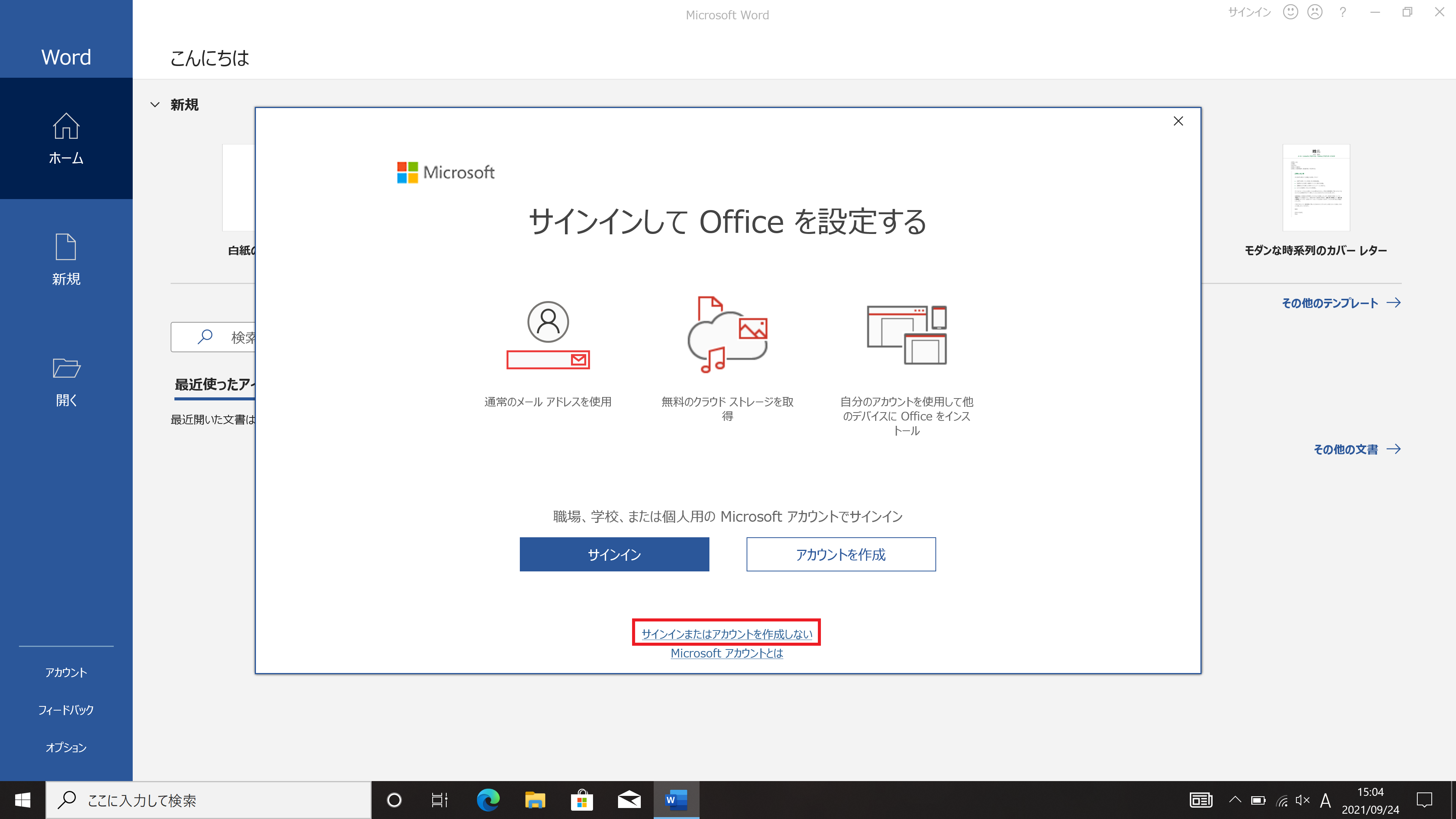This screenshot has height=819, width=1456.
Task: Open フィードバック in the sidebar
Action: 66,710
